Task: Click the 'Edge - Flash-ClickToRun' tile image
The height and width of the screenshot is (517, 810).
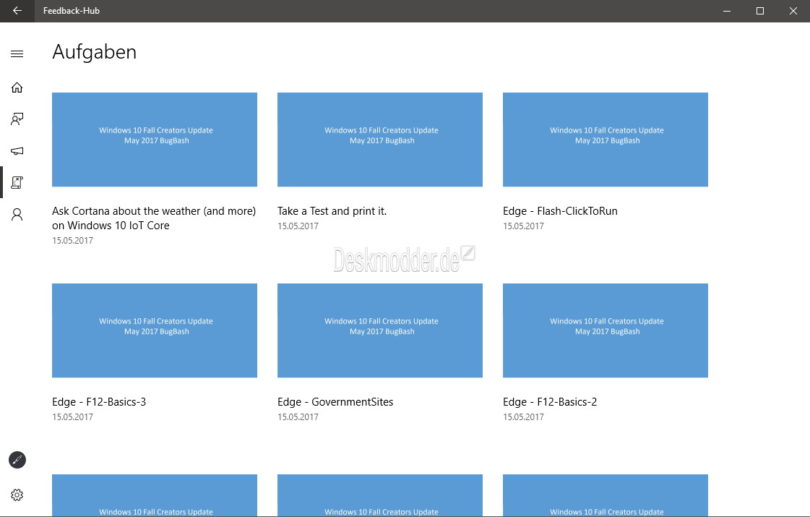Action: (x=605, y=140)
